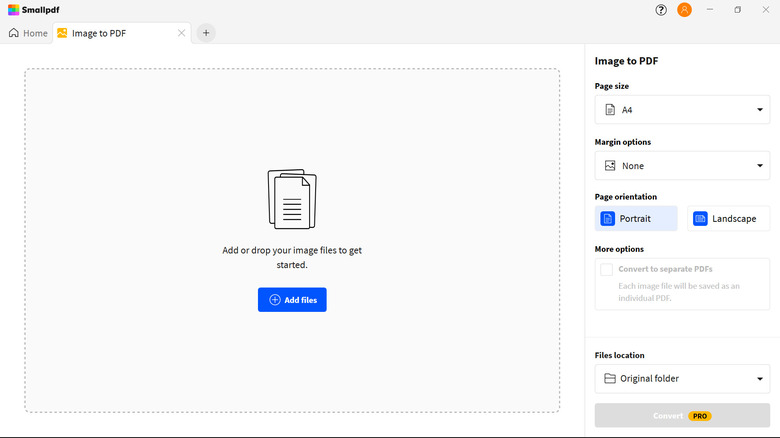This screenshot has width=780, height=438.
Task: Expand Files location Original folder dropdown
Action: coord(682,379)
